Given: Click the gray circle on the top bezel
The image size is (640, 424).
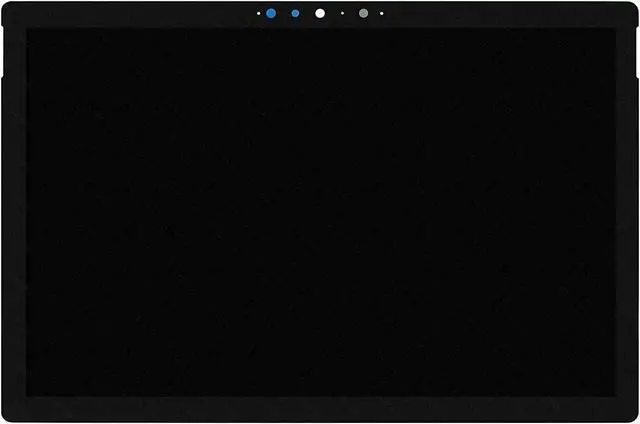Looking at the screenshot, I should (x=363, y=14).
